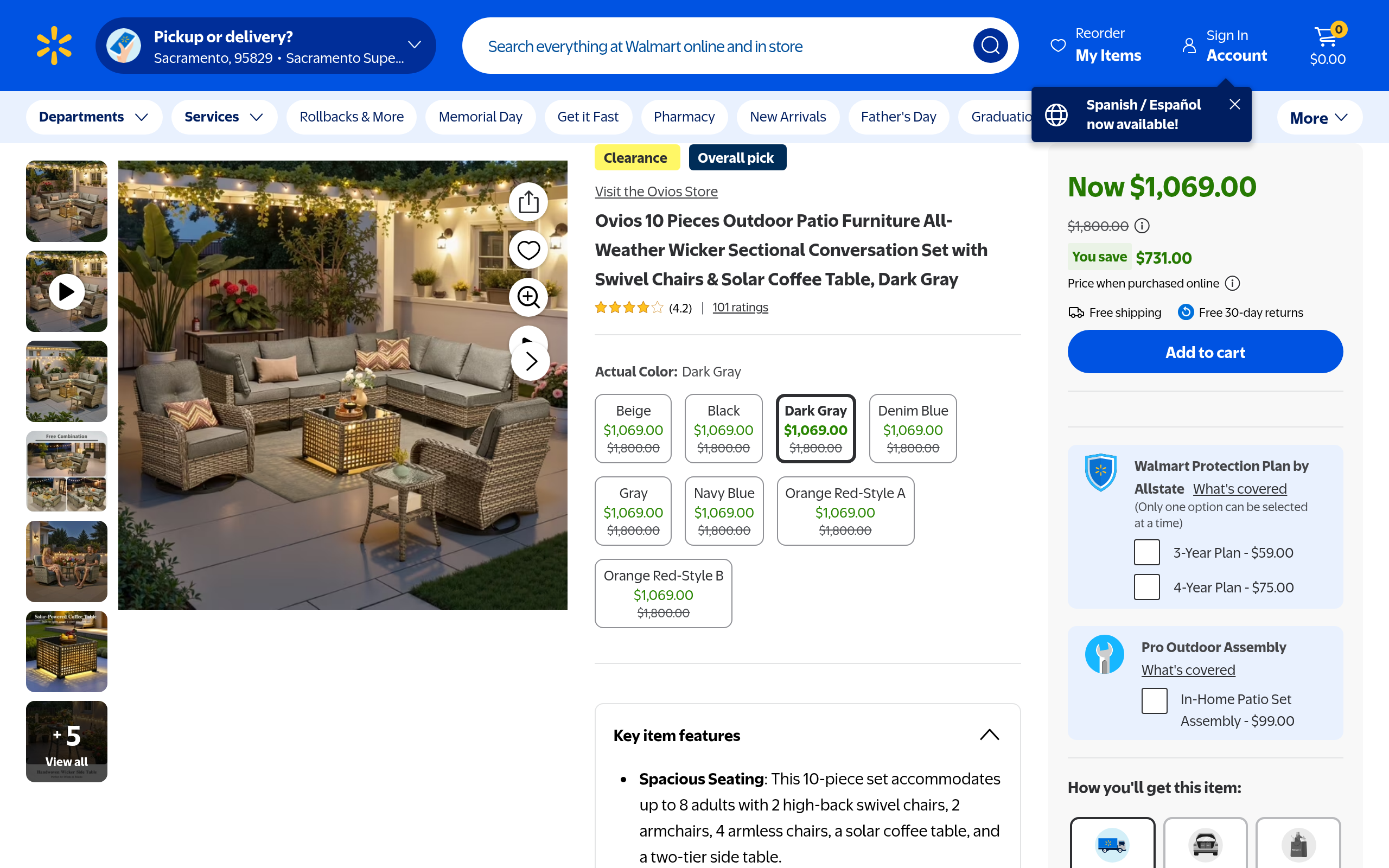Screen dimensions: 1389x868
Task: Open Rollbacks & More tab
Action: pyautogui.click(x=351, y=117)
